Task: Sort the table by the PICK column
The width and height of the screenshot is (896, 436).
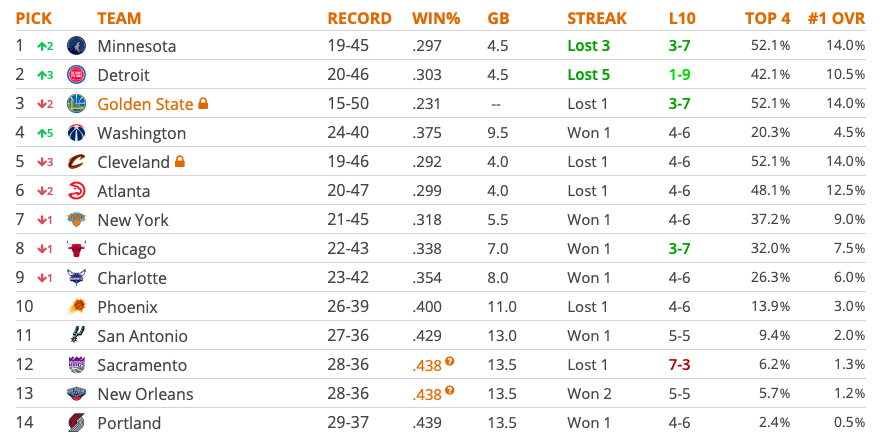Action: point(34,18)
